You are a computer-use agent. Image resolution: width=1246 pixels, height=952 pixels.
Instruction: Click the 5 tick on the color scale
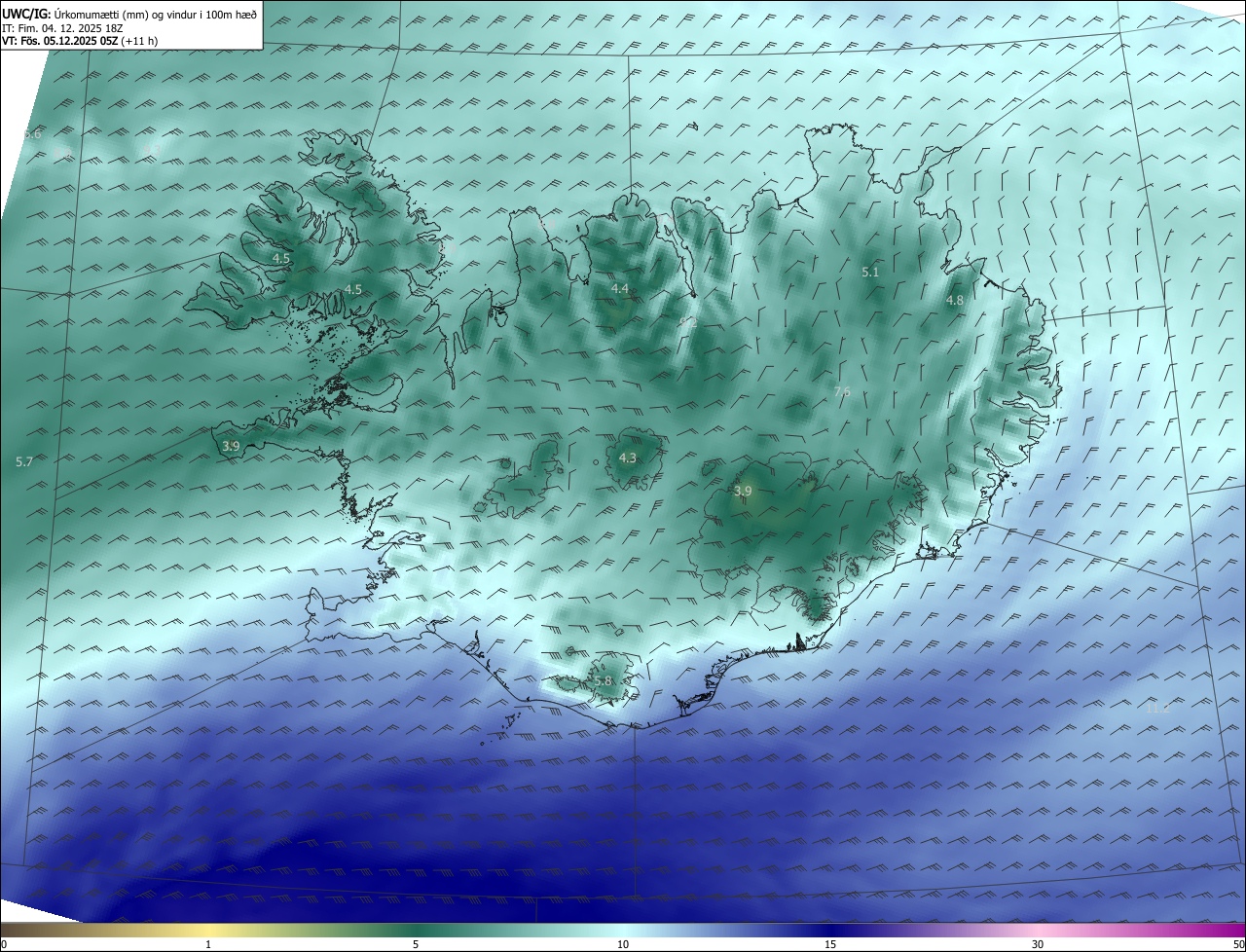(x=416, y=944)
